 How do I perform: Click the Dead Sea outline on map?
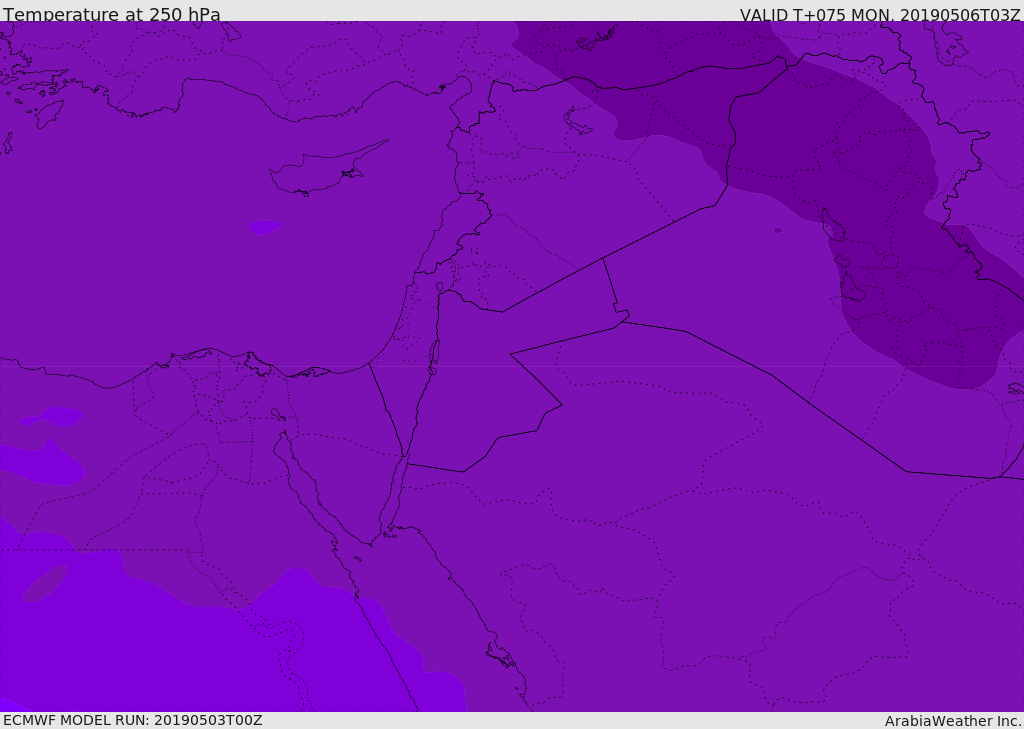coord(434,357)
